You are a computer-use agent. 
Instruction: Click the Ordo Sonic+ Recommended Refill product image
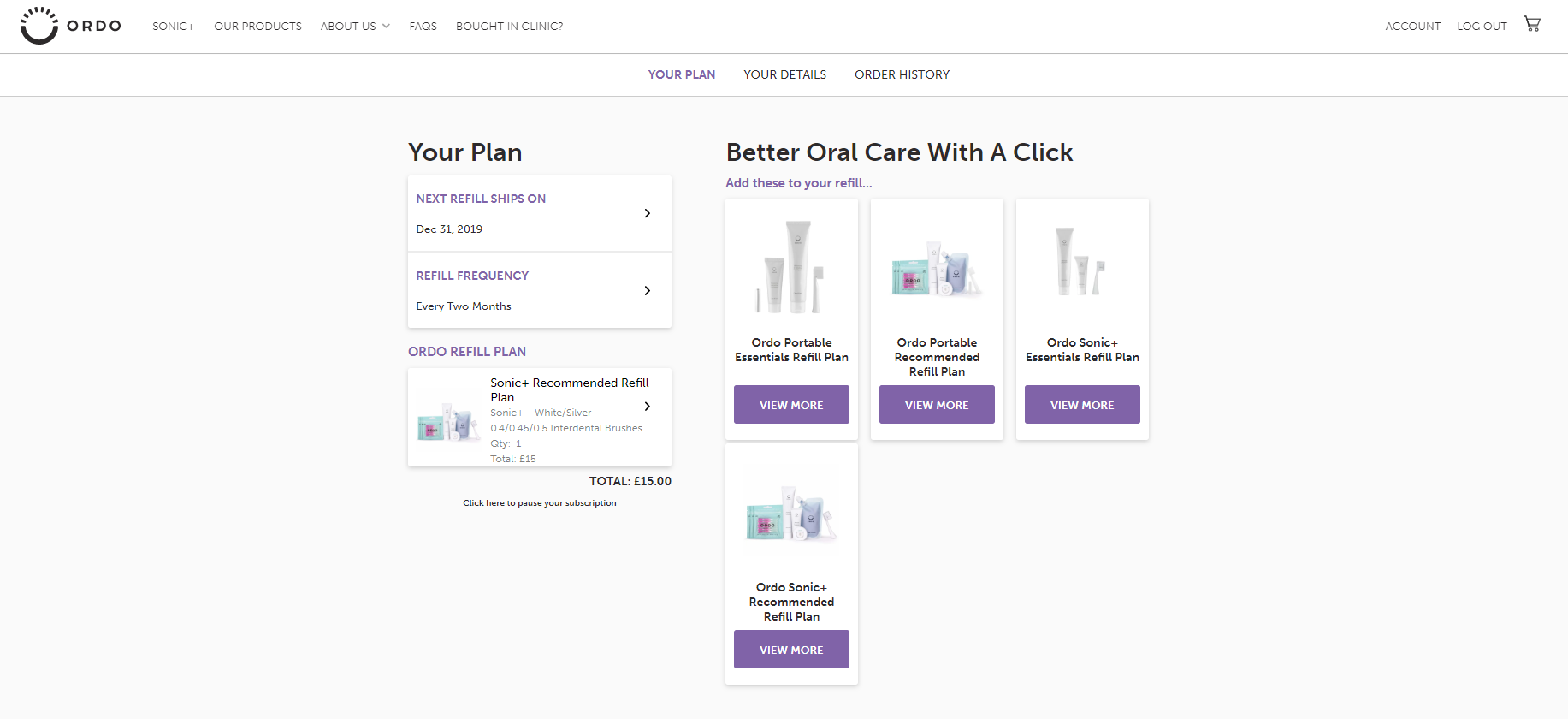791,514
